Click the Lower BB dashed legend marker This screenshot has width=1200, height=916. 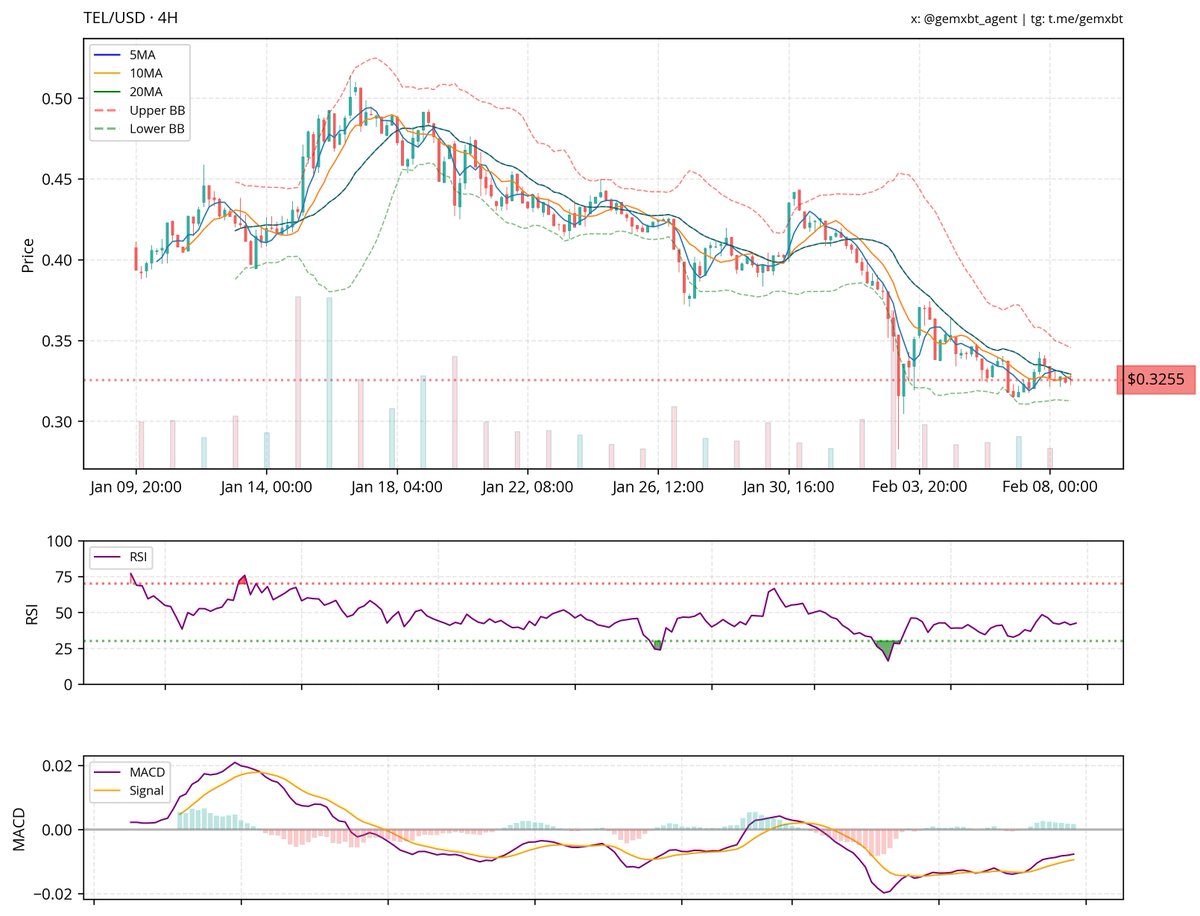point(106,128)
